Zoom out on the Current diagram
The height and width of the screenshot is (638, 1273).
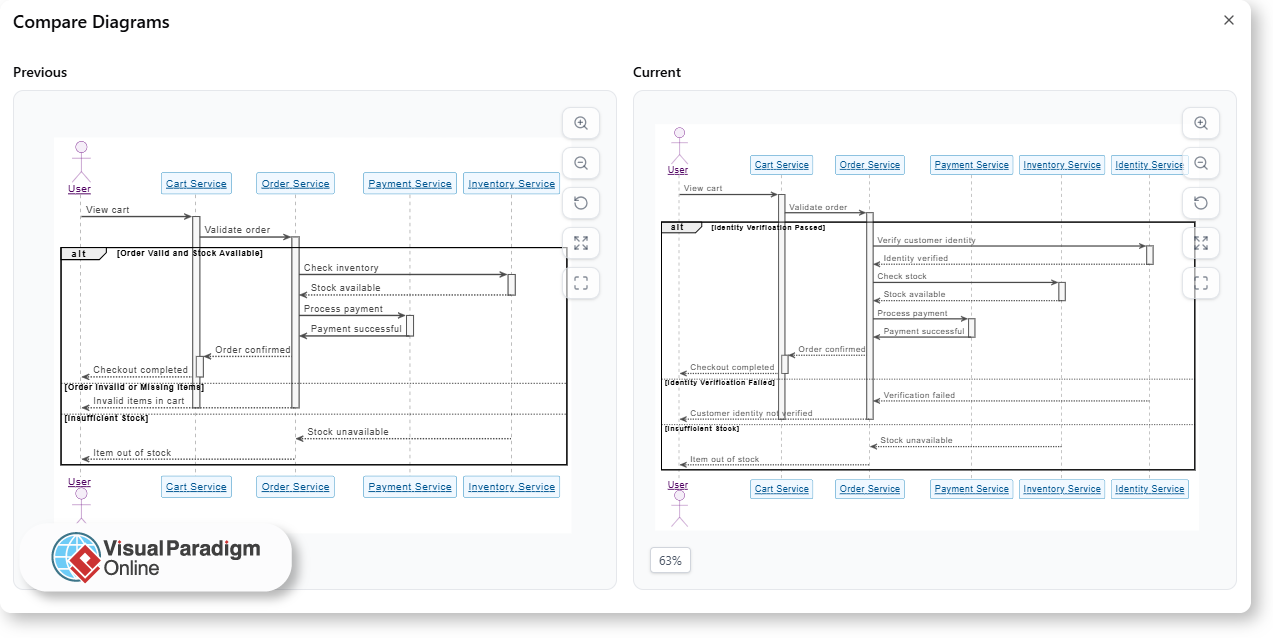[1200, 162]
